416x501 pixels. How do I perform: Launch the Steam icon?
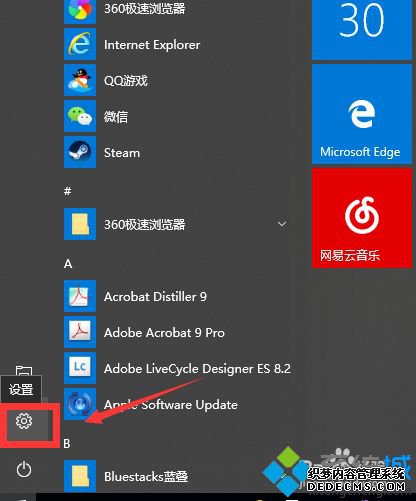(80, 152)
